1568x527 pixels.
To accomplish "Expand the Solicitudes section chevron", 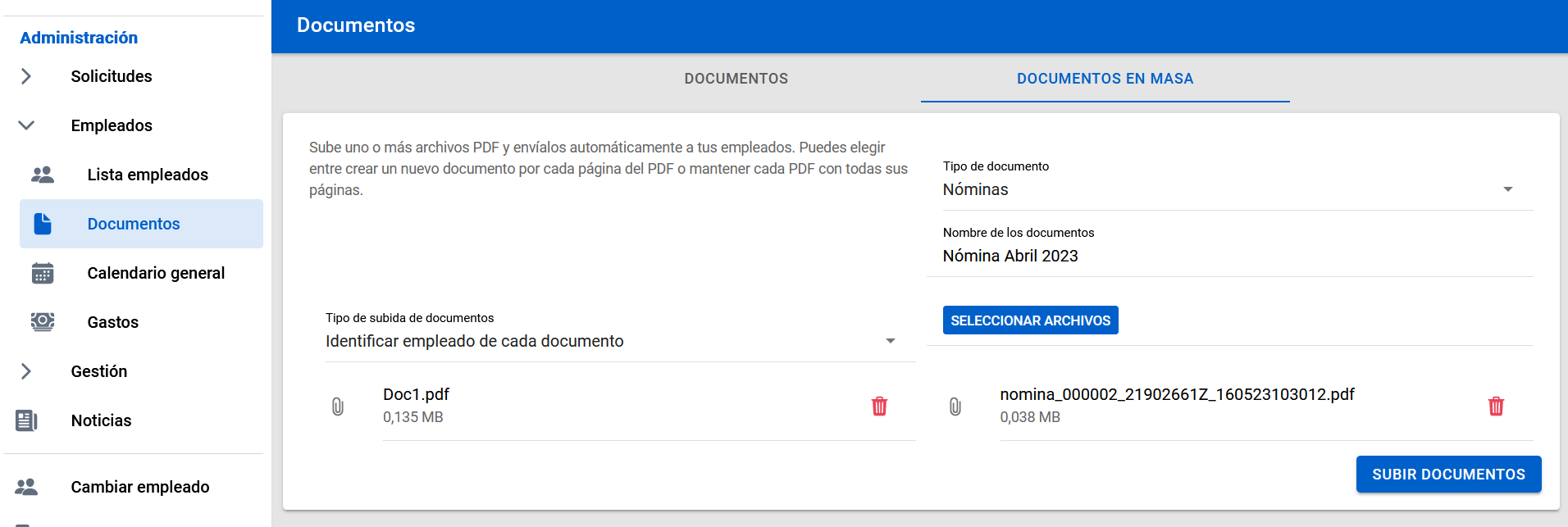I will [26, 76].
